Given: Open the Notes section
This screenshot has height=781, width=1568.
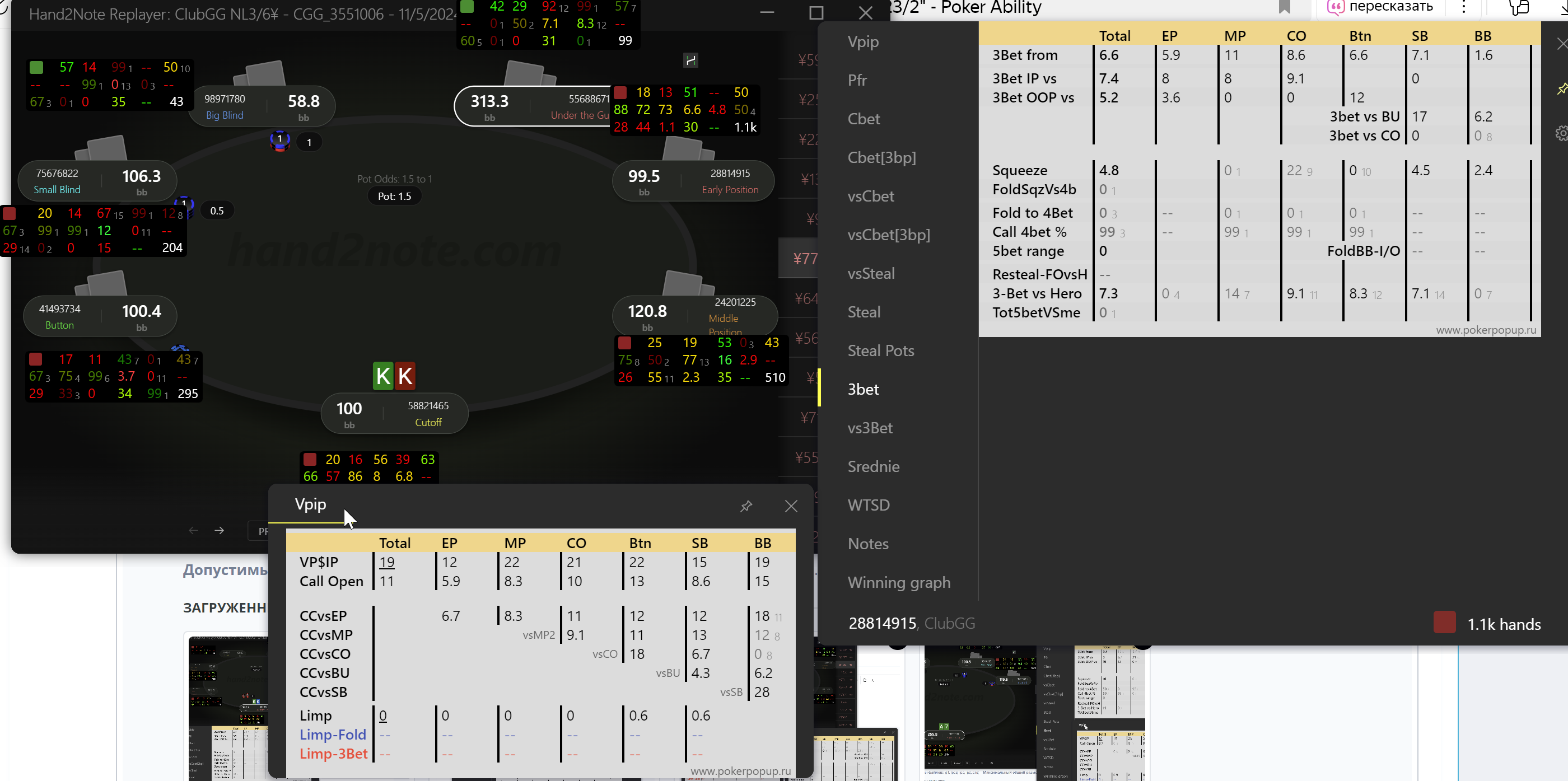Looking at the screenshot, I should (868, 544).
